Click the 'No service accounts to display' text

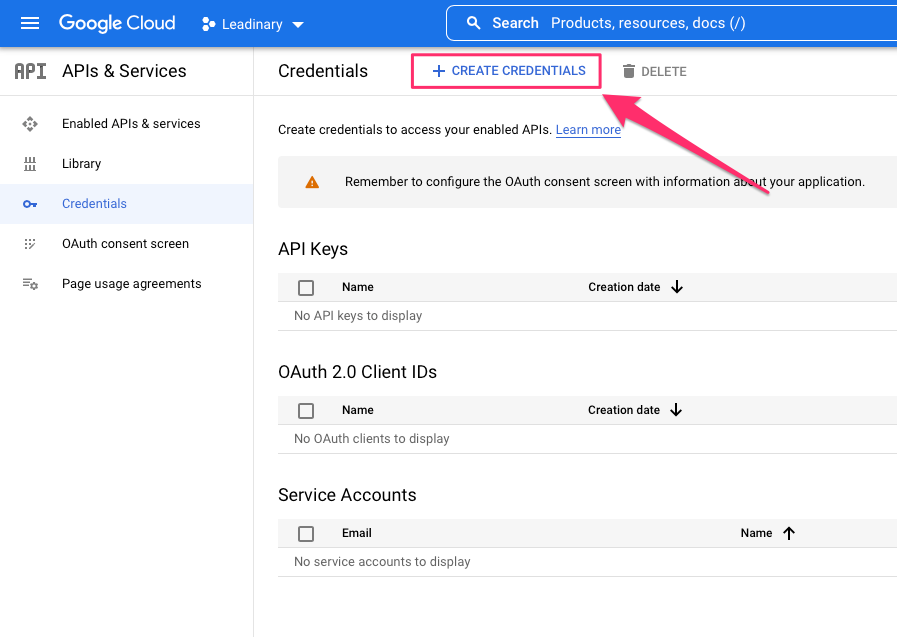(x=382, y=562)
